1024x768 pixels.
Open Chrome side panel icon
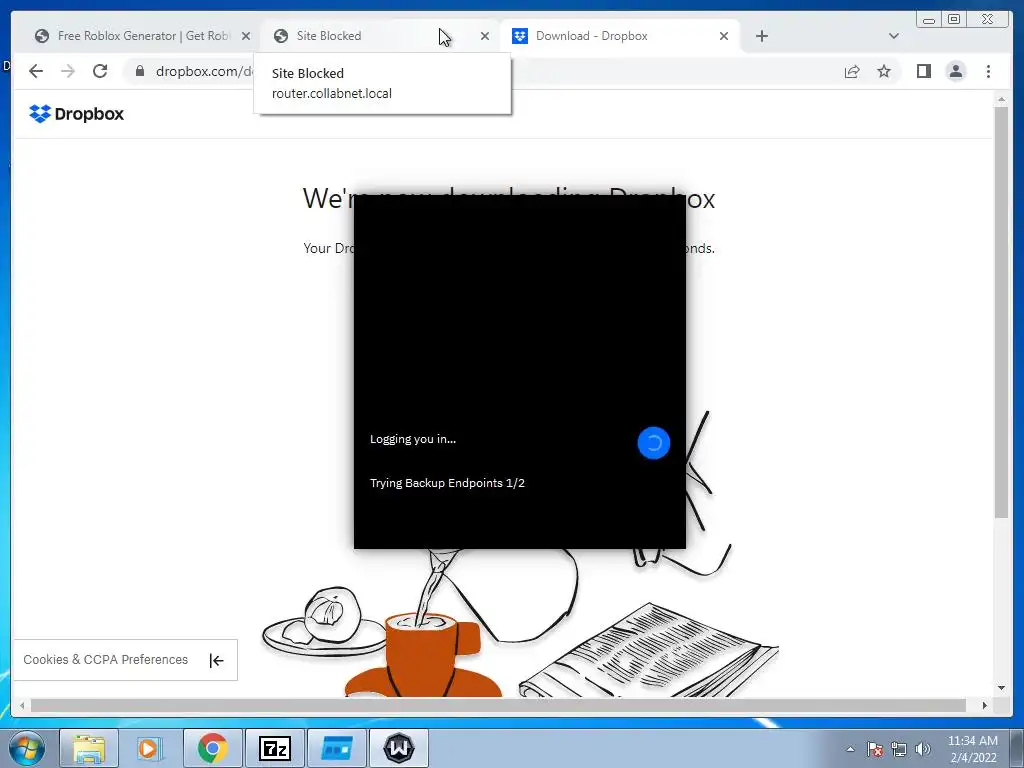923,71
